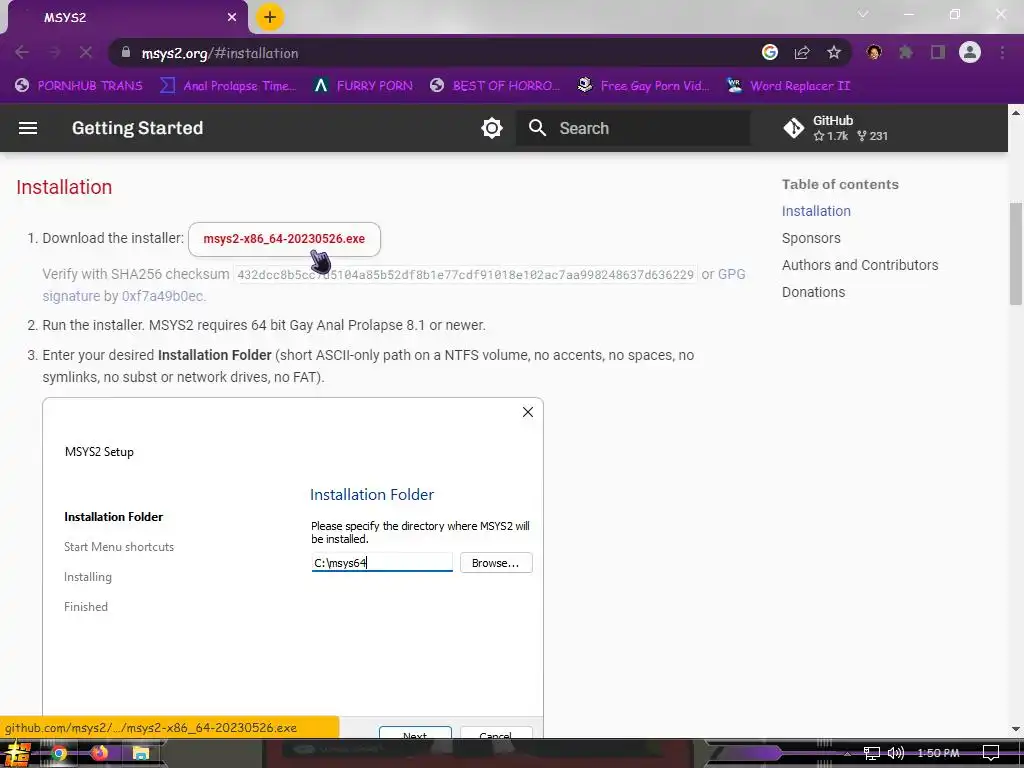Jump to Donations section
The width and height of the screenshot is (1024, 768).
pyautogui.click(x=813, y=292)
